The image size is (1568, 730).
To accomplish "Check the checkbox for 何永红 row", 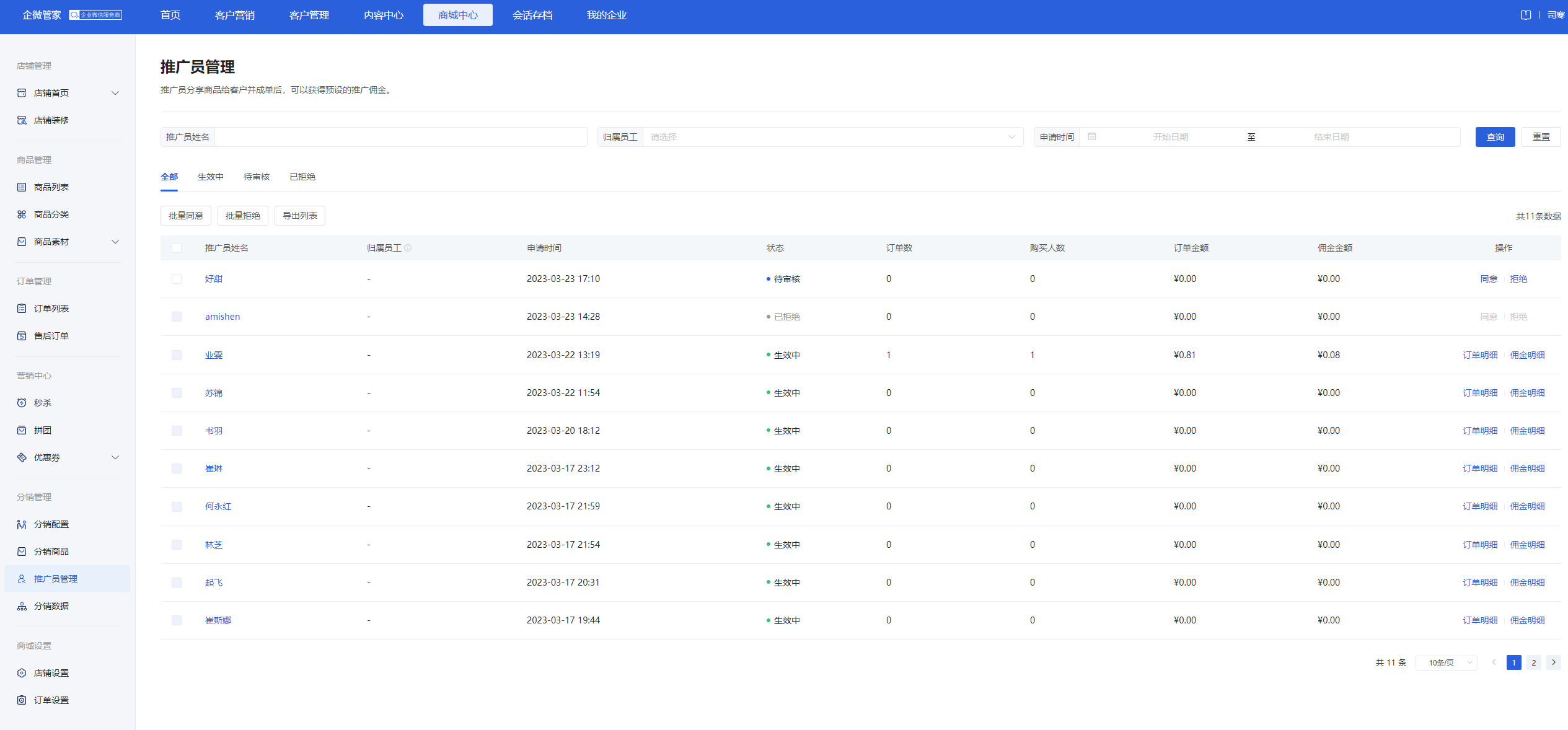I will click(x=177, y=506).
